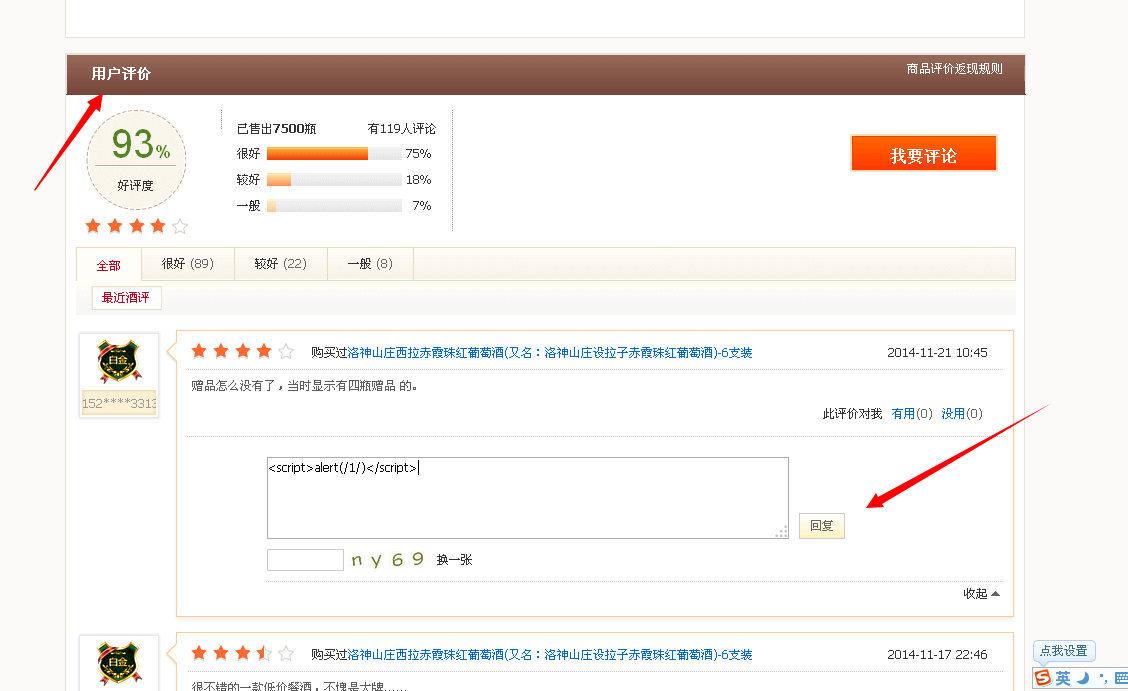1128x691 pixels.
Task: Click the overall star rating under 好评度
Action: tap(136, 226)
